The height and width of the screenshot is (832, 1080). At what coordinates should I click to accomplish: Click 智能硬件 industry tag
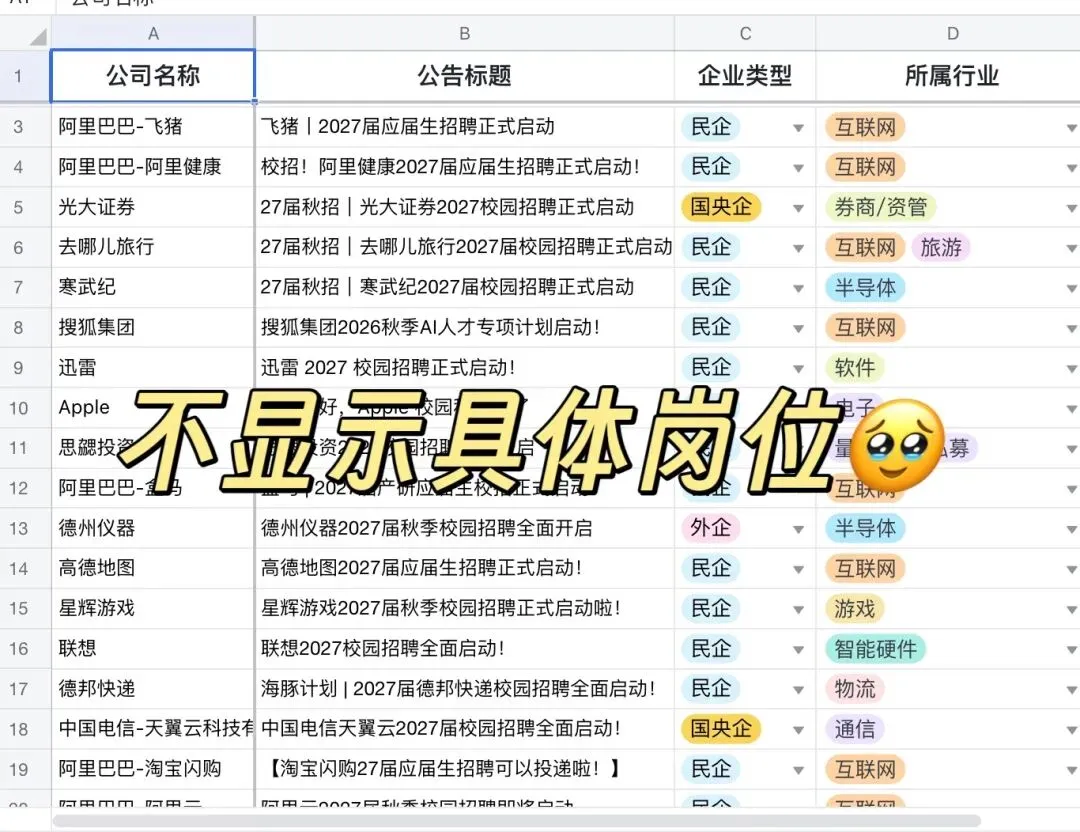click(x=875, y=649)
